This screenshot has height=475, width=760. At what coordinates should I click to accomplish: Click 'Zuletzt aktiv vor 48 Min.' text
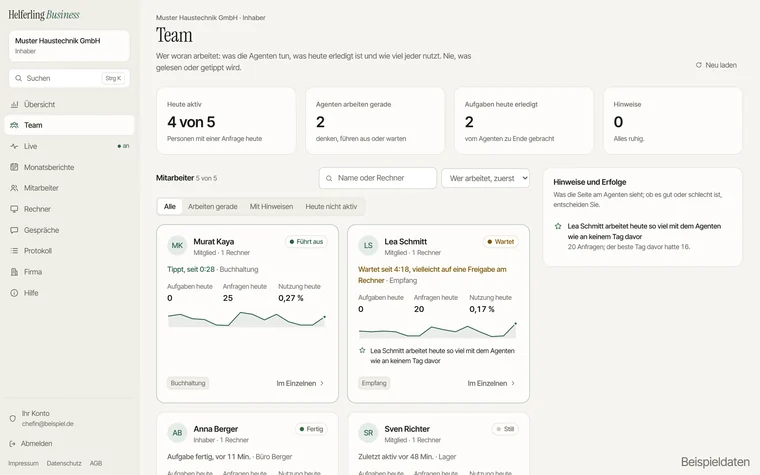(x=396, y=457)
